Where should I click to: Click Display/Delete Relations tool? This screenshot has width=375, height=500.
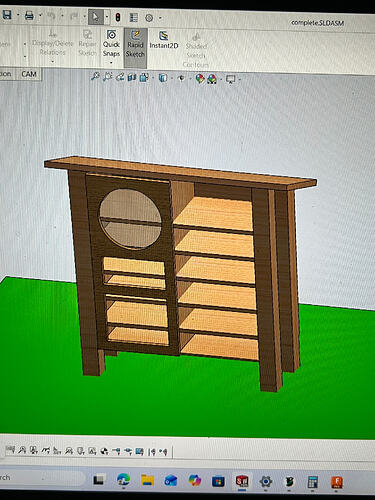[52, 43]
